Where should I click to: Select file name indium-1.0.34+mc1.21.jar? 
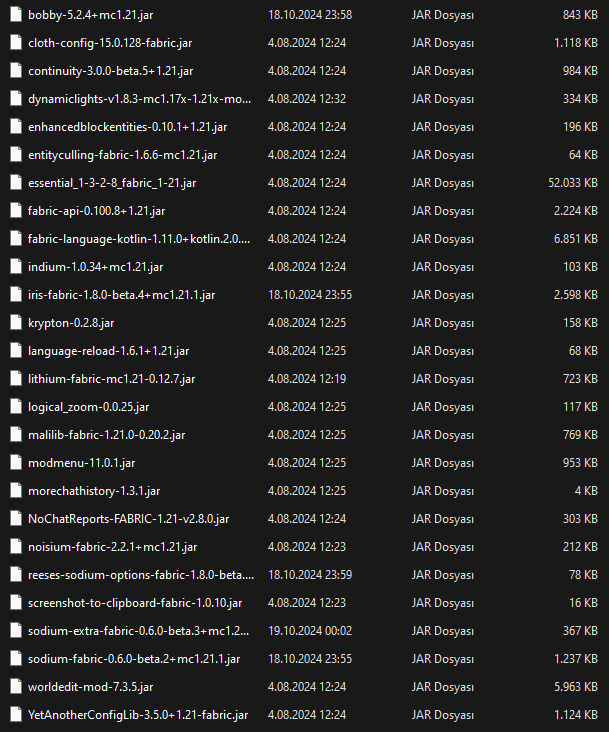point(96,267)
